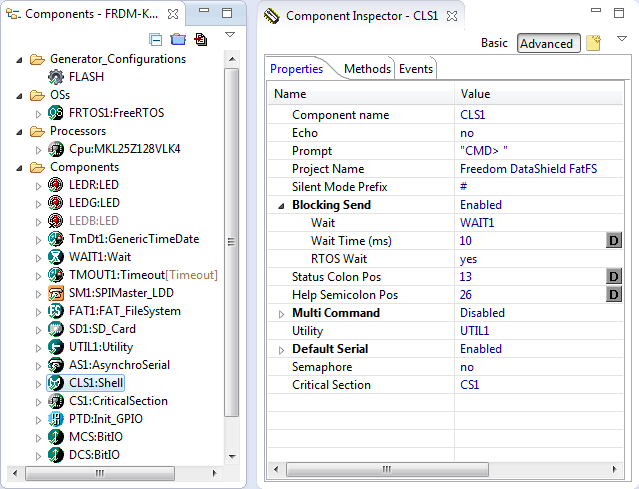Image resolution: width=639 pixels, height=489 pixels.
Task: Select the FRTOS1:FreeRTOS component icon
Action: [x=56, y=113]
